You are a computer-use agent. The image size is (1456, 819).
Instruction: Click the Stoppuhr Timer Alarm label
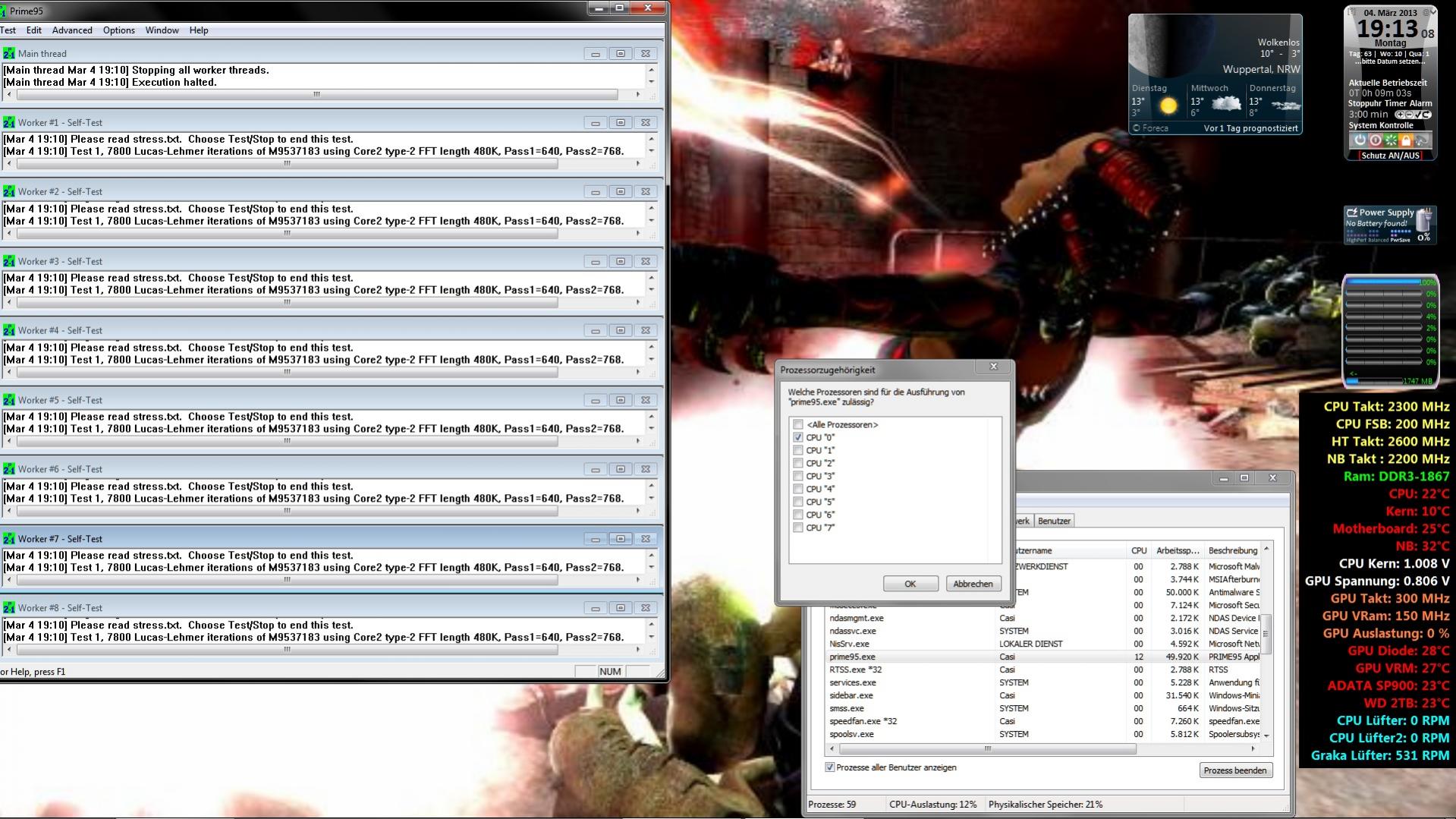[x=1390, y=103]
